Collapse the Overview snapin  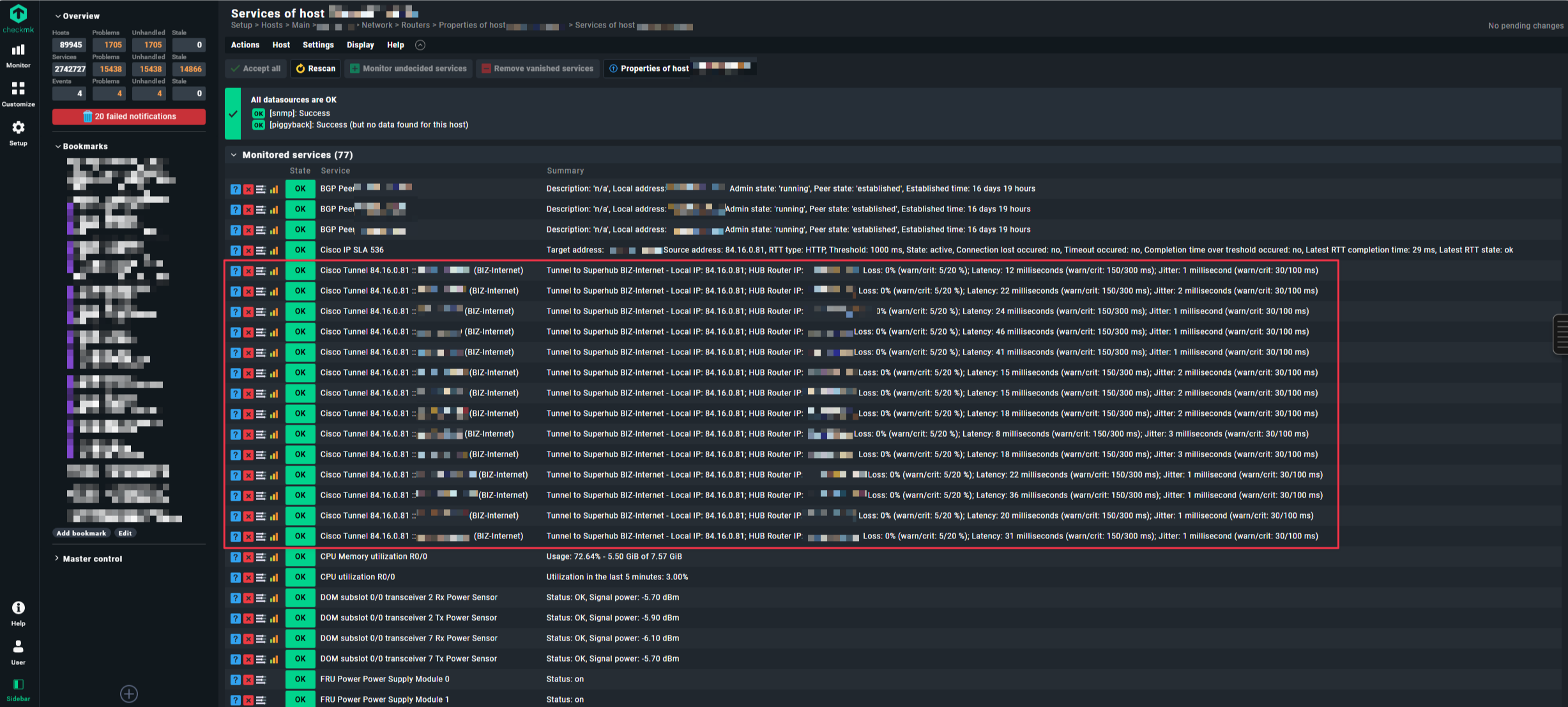80,16
